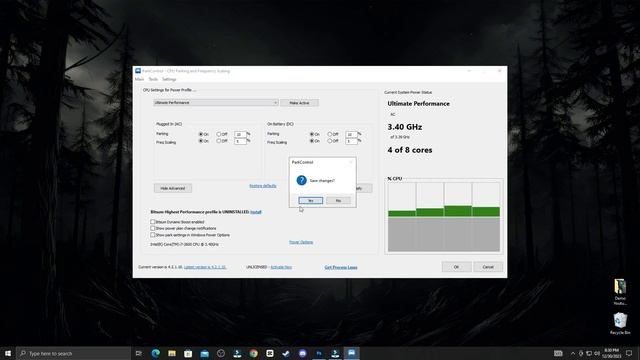Click the blue question mark dialog icon
The height and width of the screenshot is (360, 640).
tap(302, 180)
